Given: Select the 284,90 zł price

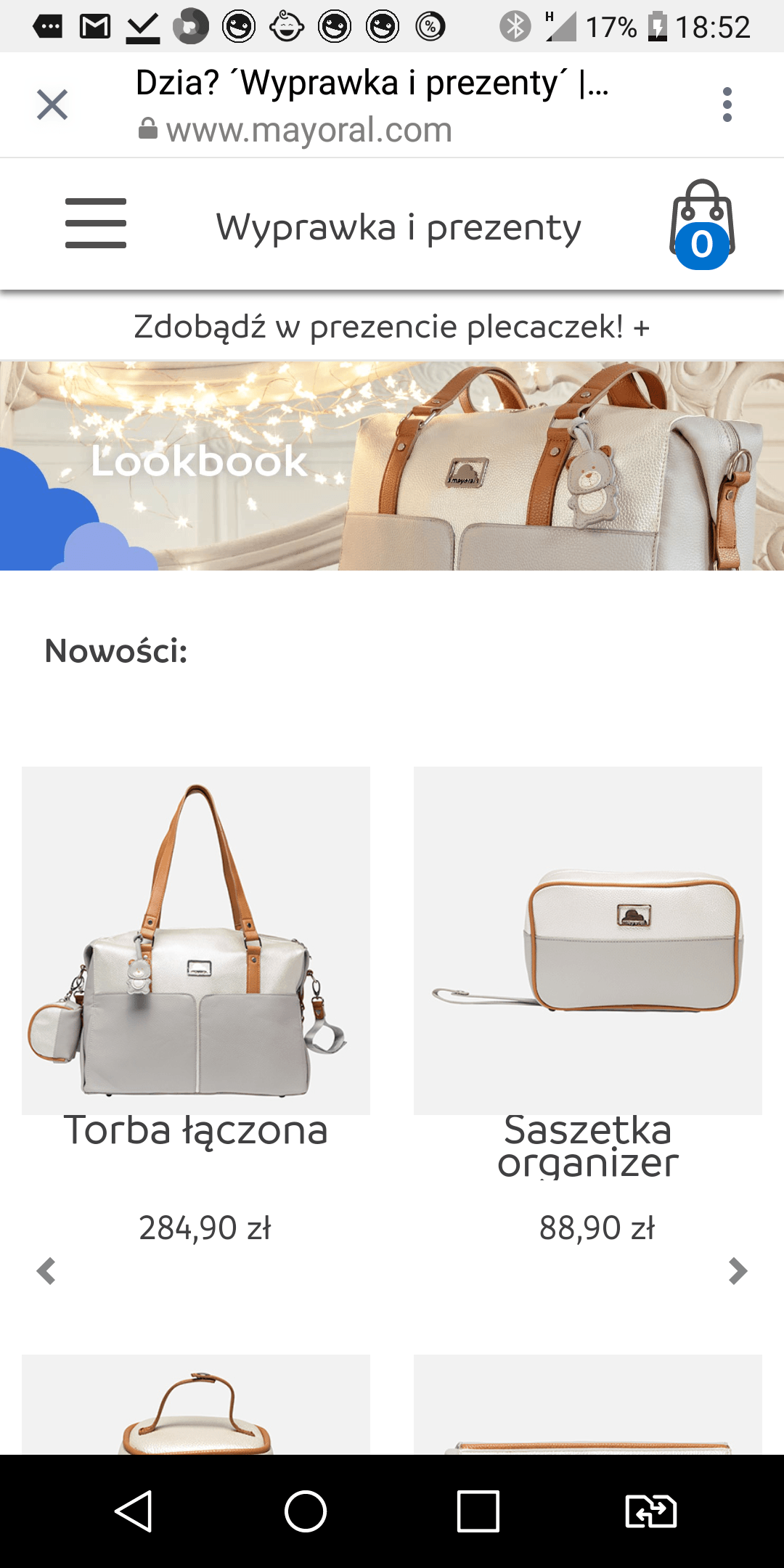Looking at the screenshot, I should (205, 1228).
